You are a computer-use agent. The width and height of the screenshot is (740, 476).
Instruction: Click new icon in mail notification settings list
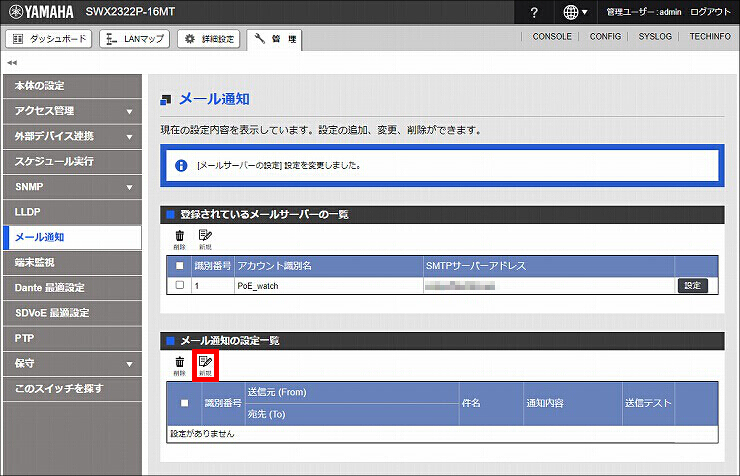click(205, 366)
